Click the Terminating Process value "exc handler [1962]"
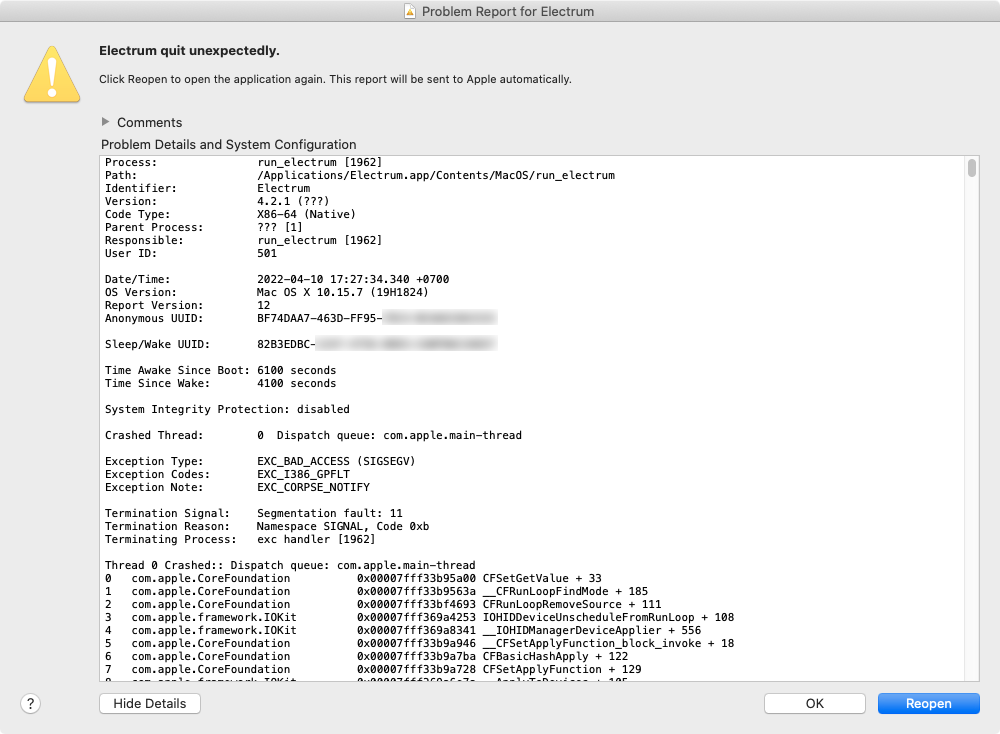This screenshot has width=1000, height=734. pyautogui.click(x=316, y=539)
